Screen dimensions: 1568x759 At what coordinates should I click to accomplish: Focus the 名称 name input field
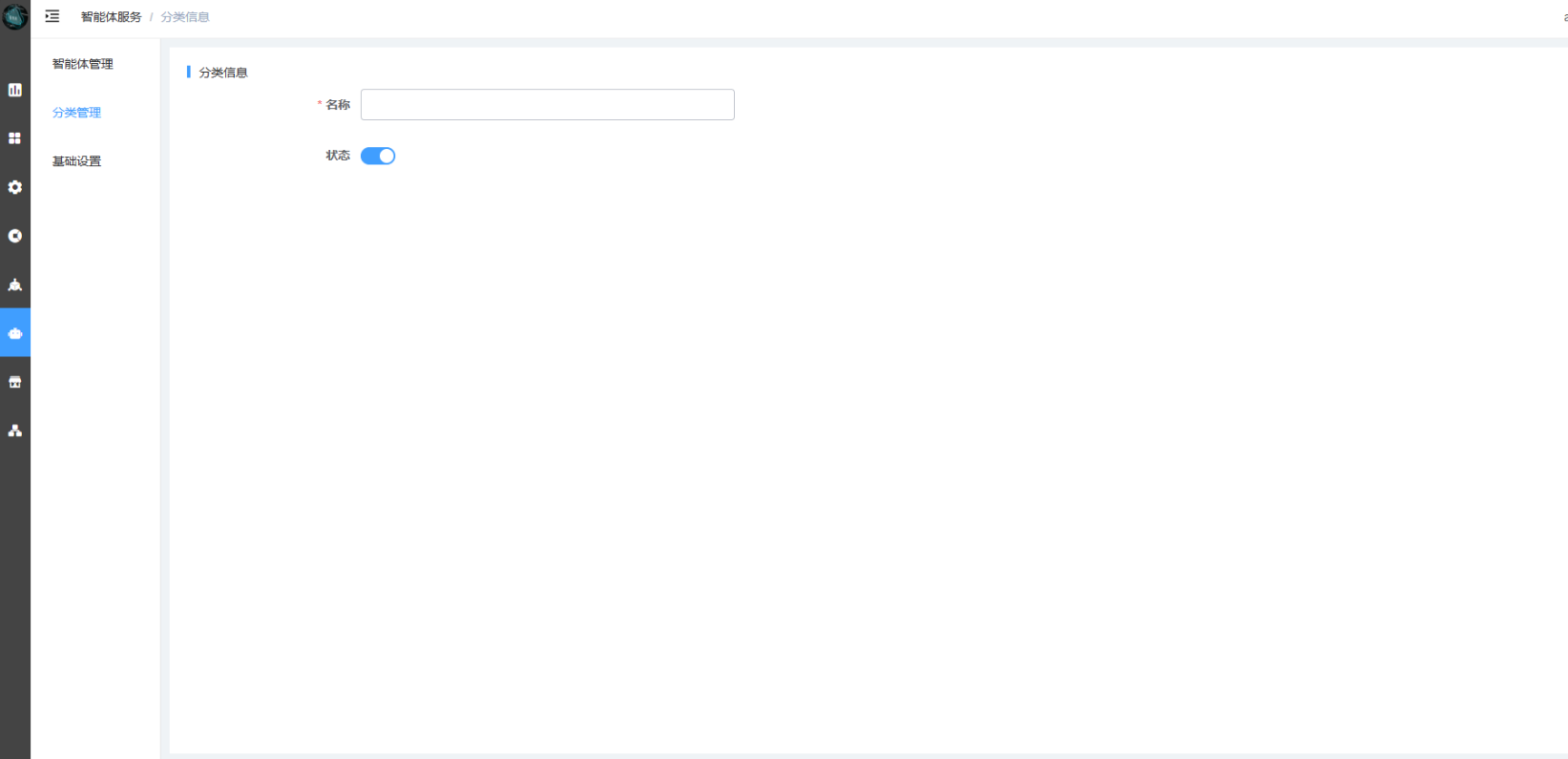[x=547, y=105]
